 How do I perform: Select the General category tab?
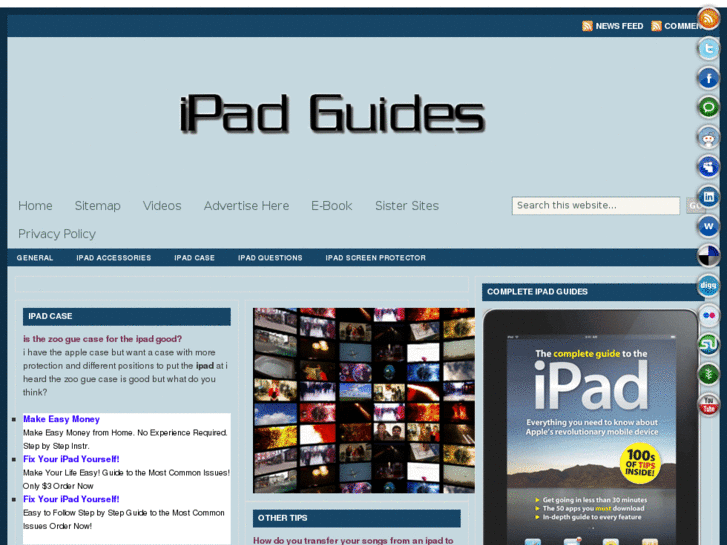pos(35,258)
